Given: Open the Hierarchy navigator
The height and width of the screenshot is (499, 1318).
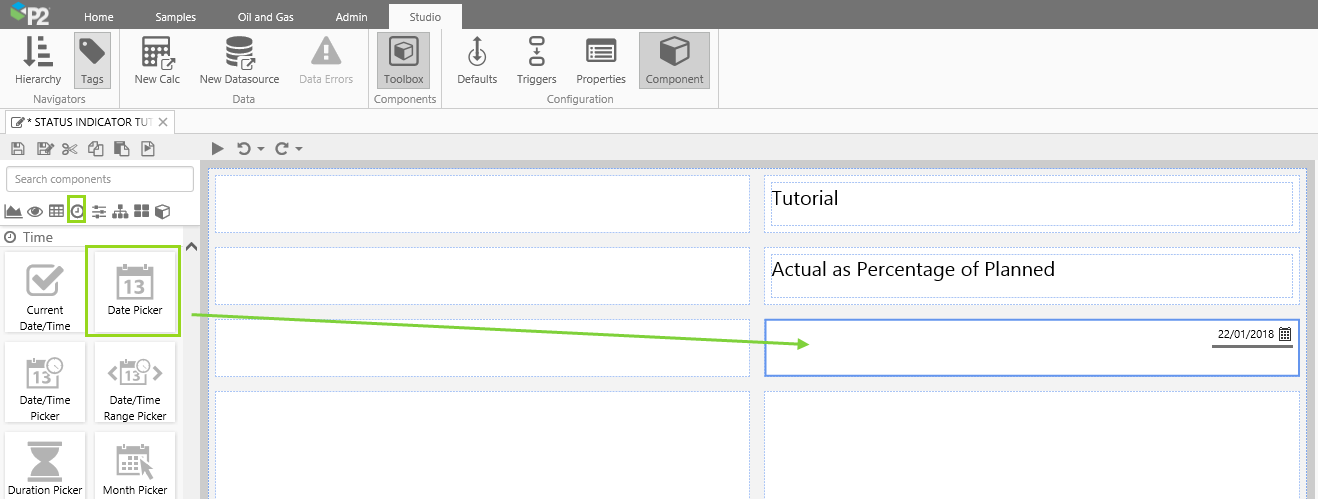Looking at the screenshot, I should pyautogui.click(x=38, y=60).
